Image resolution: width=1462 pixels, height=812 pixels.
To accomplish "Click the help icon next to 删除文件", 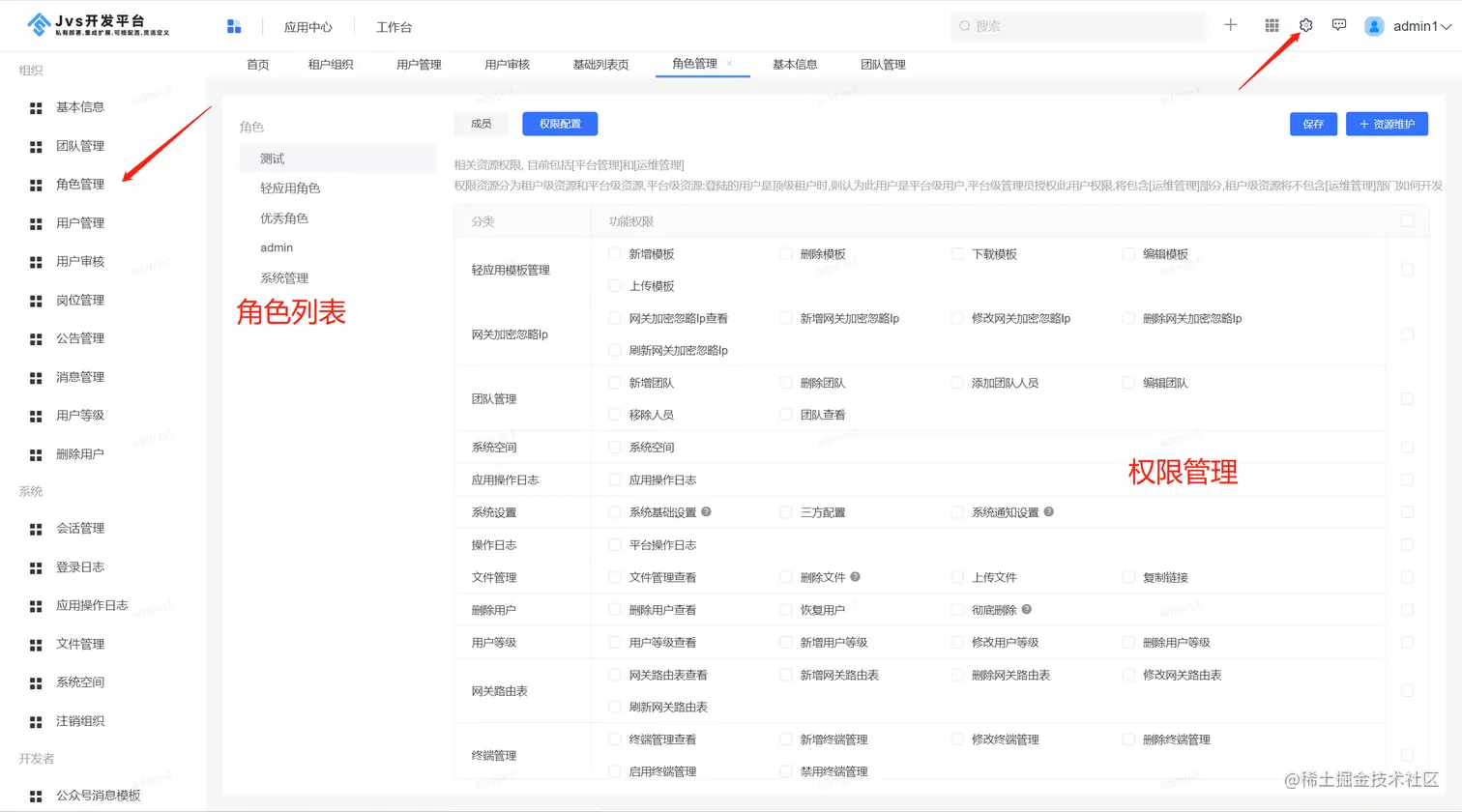I will pyautogui.click(x=855, y=576).
